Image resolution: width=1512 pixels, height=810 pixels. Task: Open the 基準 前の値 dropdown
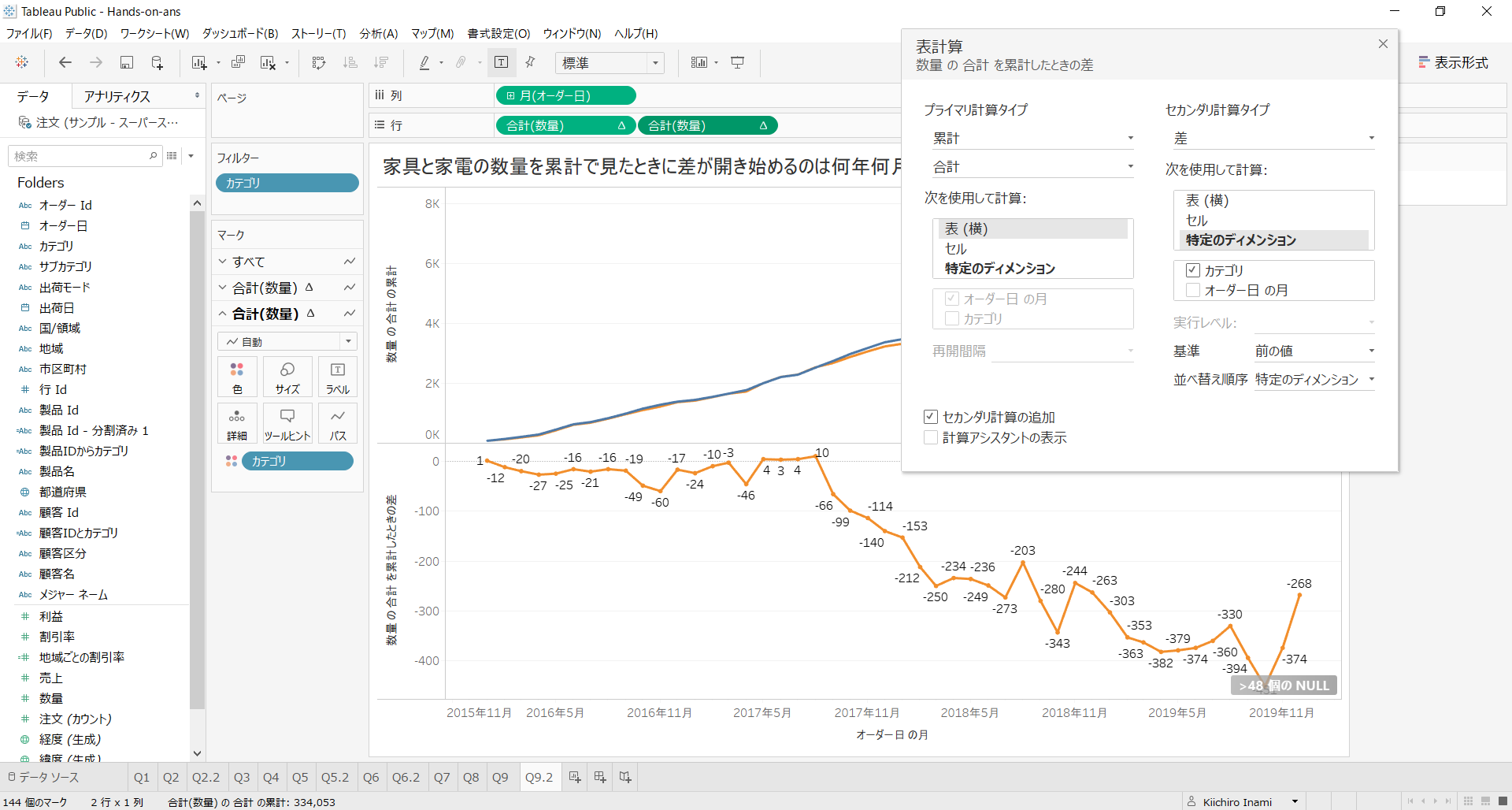1314,351
